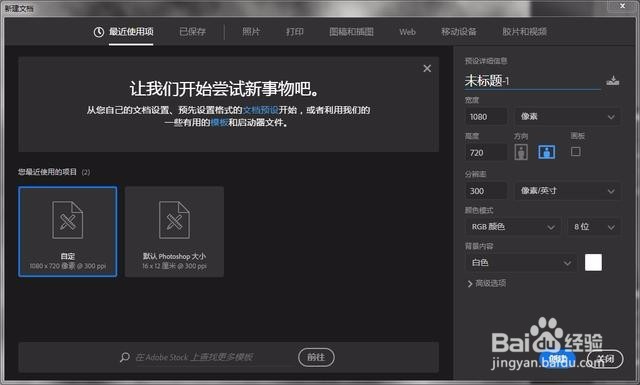Open the width unit 像素 dropdown
Screen dimensions: 640x385
pos(568,117)
